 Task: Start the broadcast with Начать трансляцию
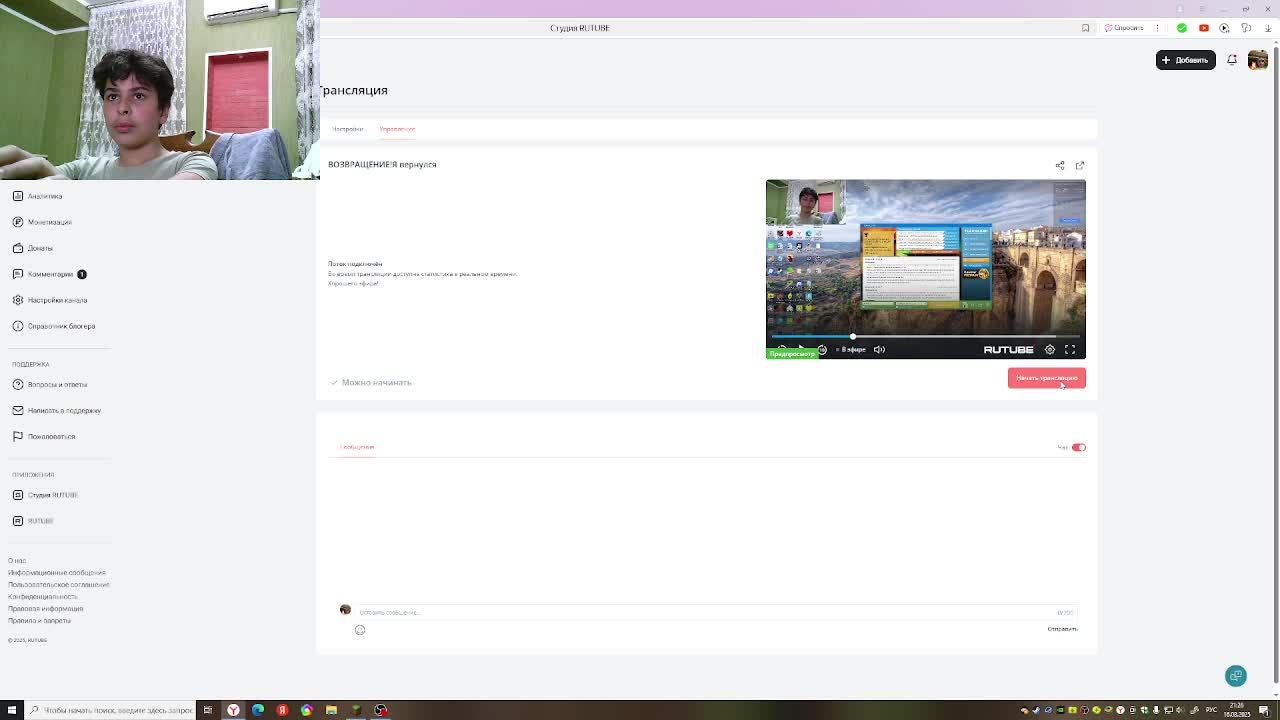[1047, 378]
